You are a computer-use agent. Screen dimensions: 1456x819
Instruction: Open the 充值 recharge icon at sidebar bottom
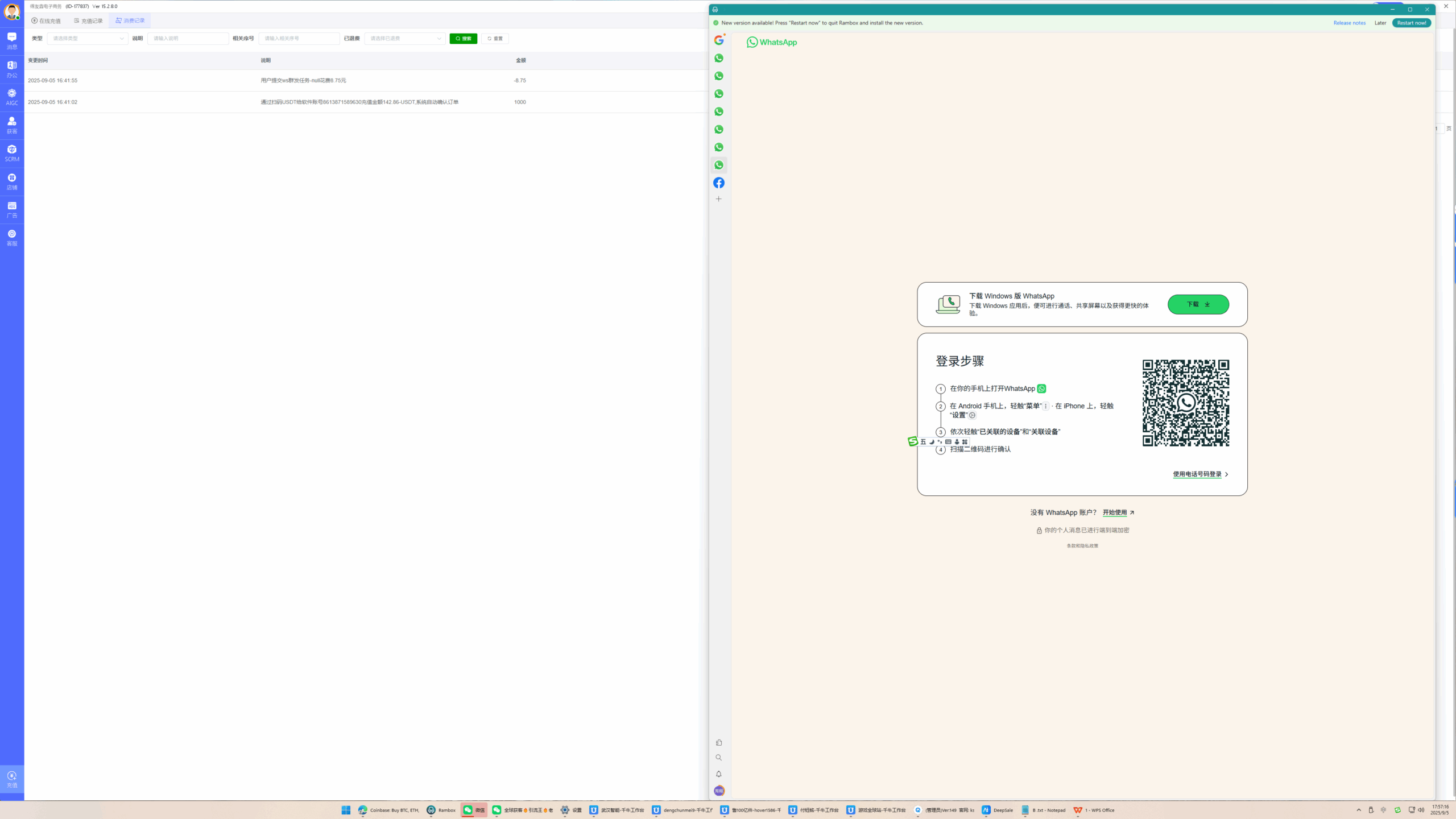[x=12, y=779]
